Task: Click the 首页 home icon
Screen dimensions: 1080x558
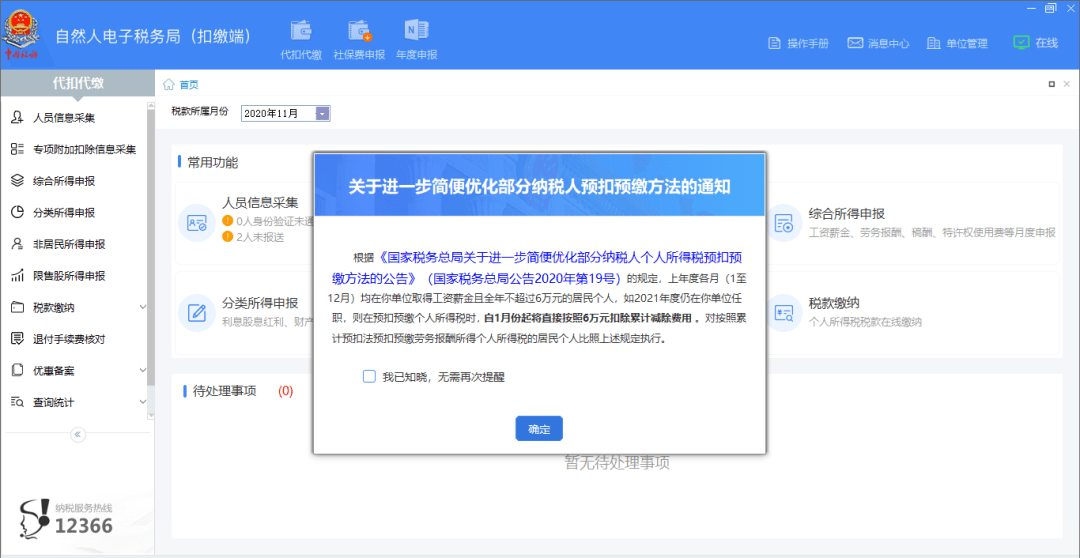Action: [168, 84]
